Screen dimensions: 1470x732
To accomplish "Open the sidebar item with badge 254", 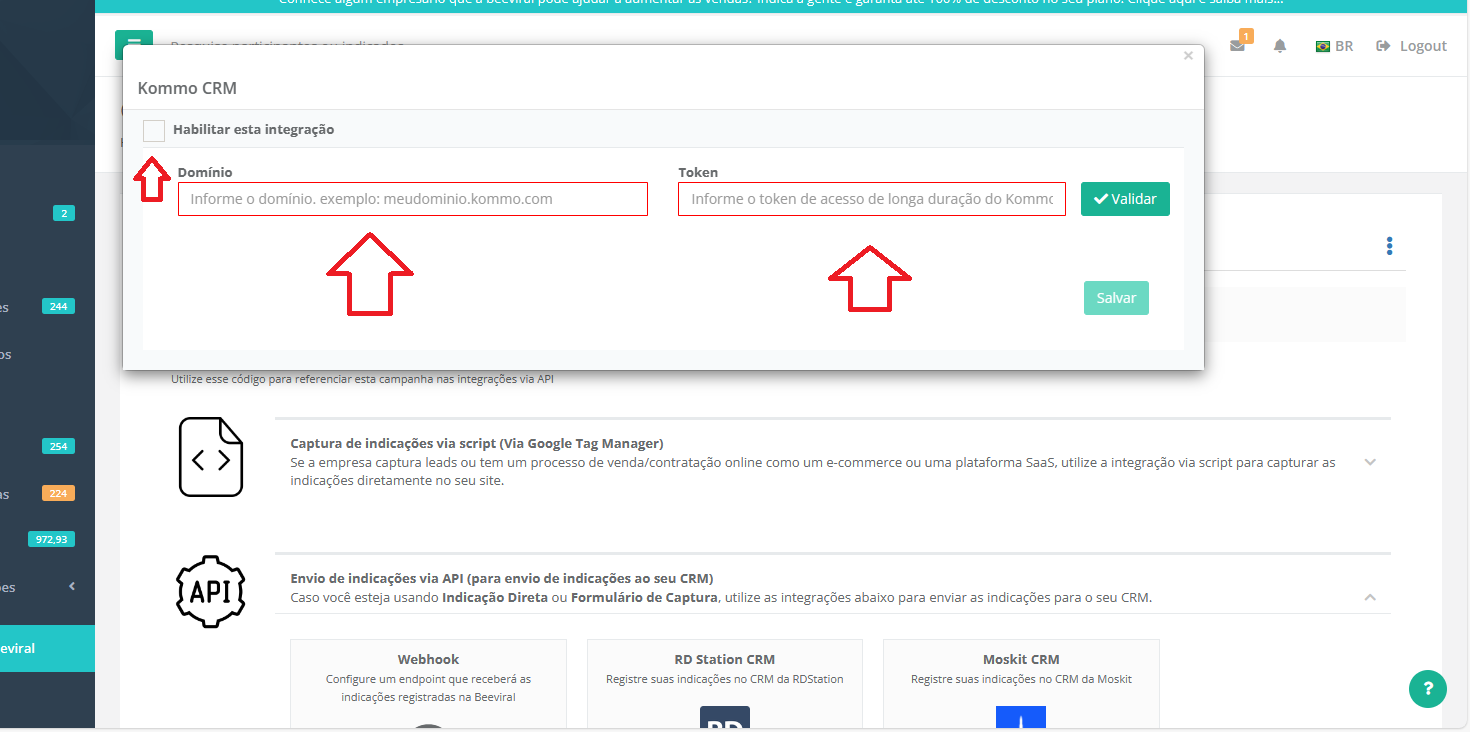I will pos(47,447).
